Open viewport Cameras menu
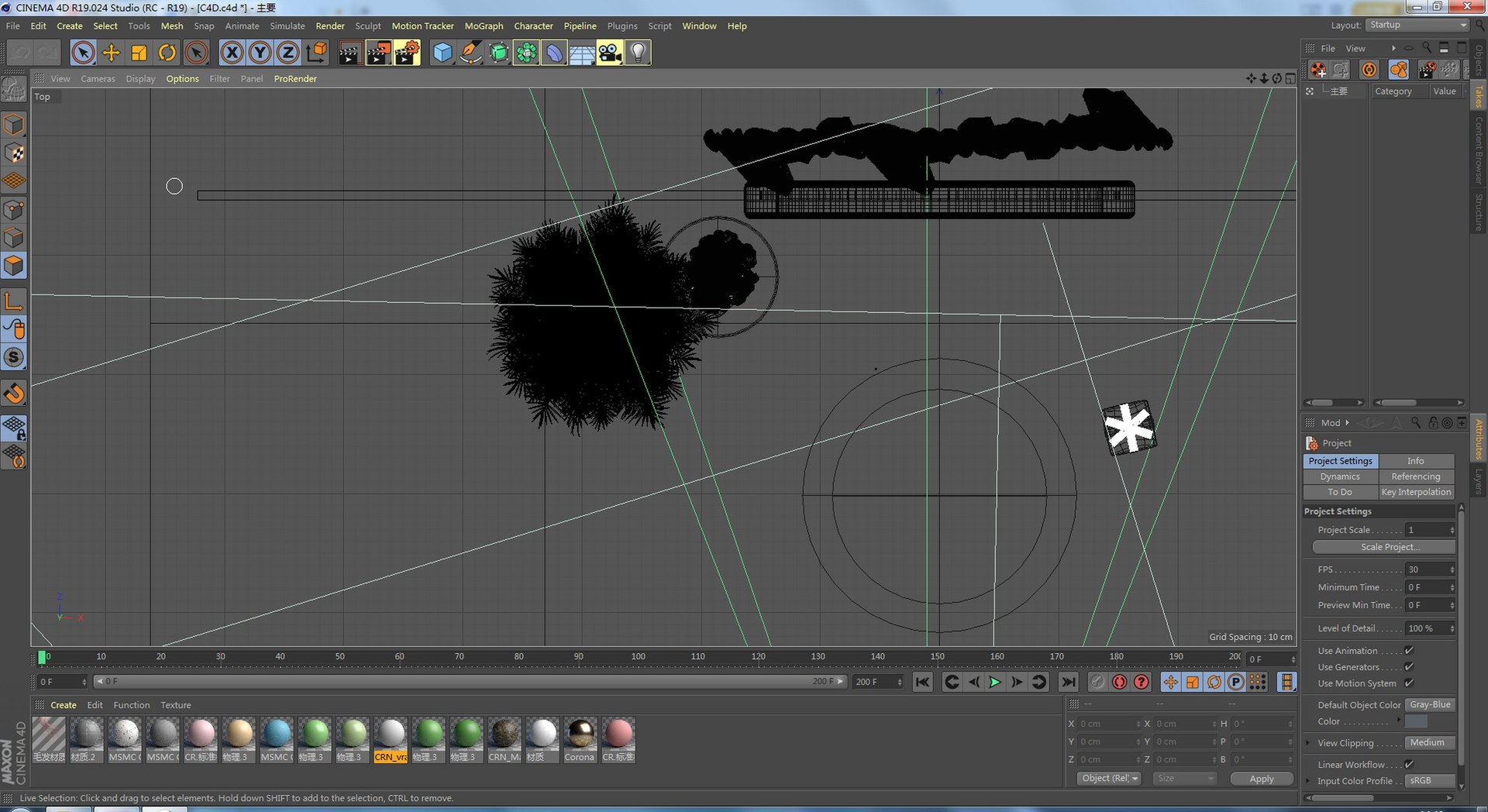This screenshot has height=812, width=1488. [x=98, y=79]
